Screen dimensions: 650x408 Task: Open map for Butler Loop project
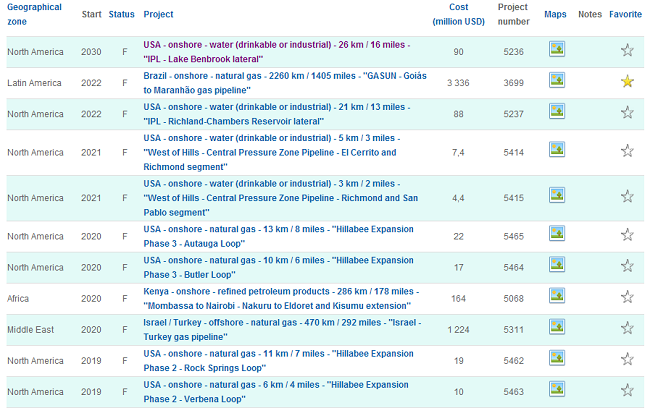[557, 264]
